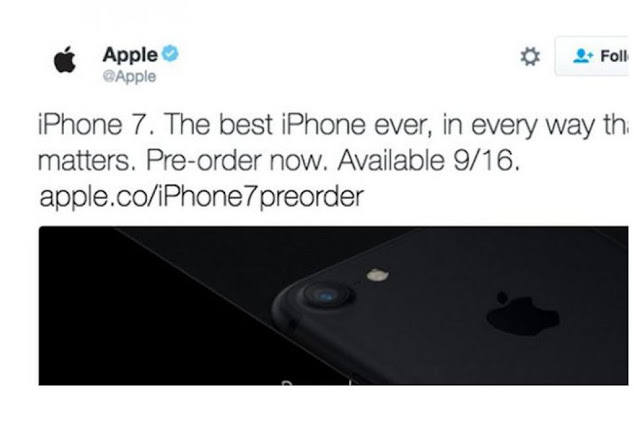Image resolution: width=640 pixels, height=422 pixels.
Task: Follow the Apple account
Action: click(592, 56)
